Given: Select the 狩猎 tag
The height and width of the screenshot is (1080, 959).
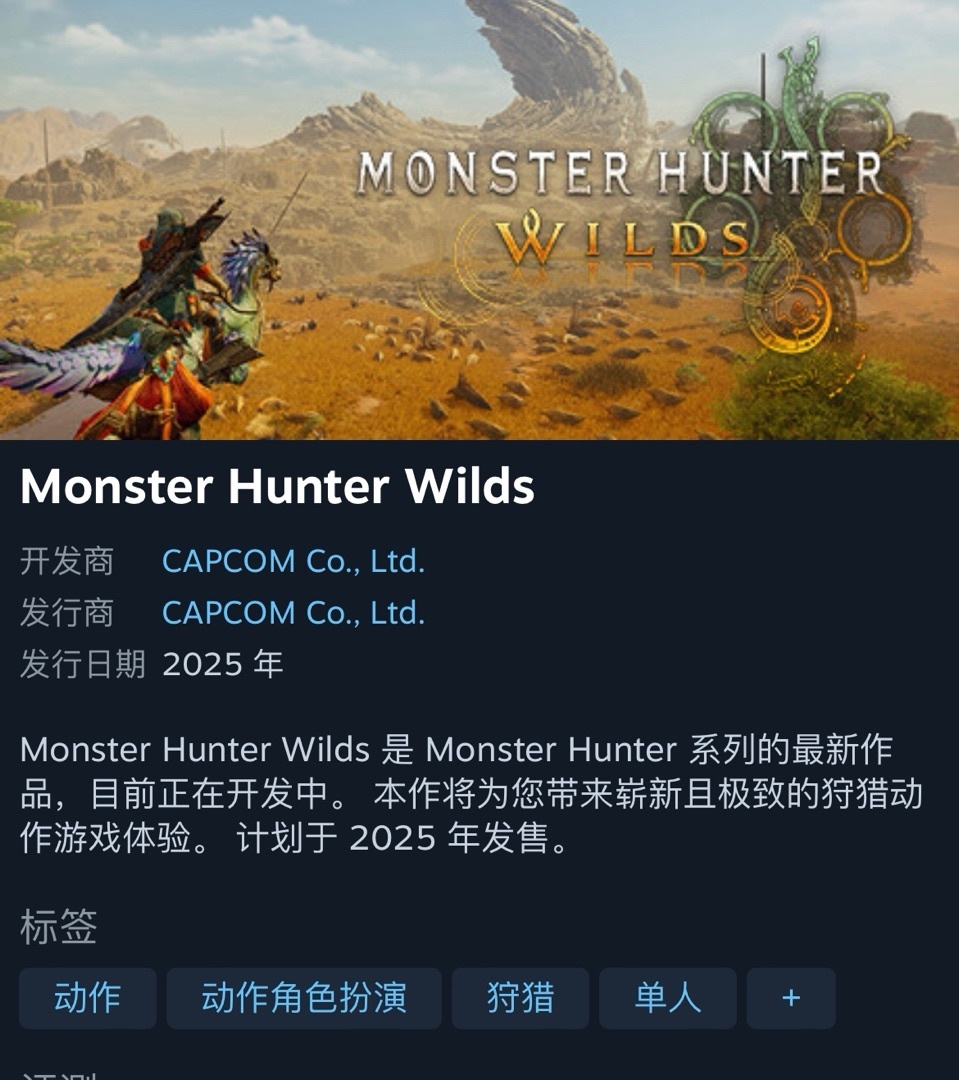Looking at the screenshot, I should click(x=520, y=998).
